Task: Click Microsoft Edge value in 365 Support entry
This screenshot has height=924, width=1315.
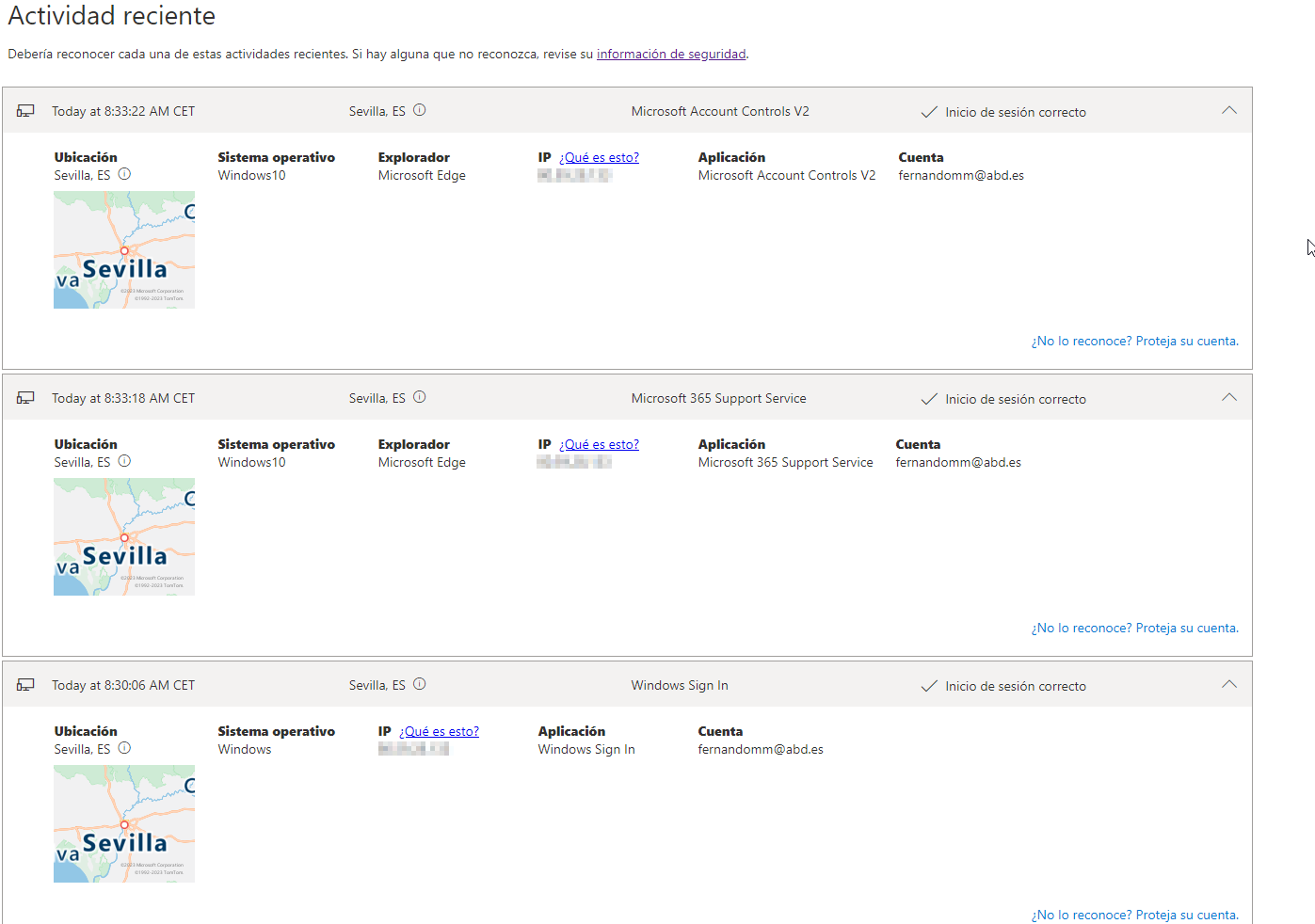Action: [x=422, y=462]
